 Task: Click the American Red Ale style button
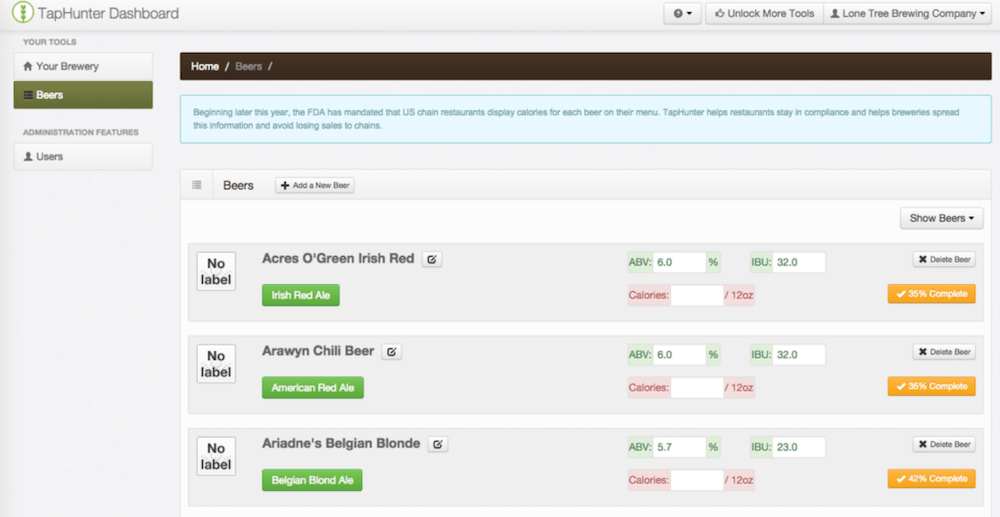[x=313, y=388]
